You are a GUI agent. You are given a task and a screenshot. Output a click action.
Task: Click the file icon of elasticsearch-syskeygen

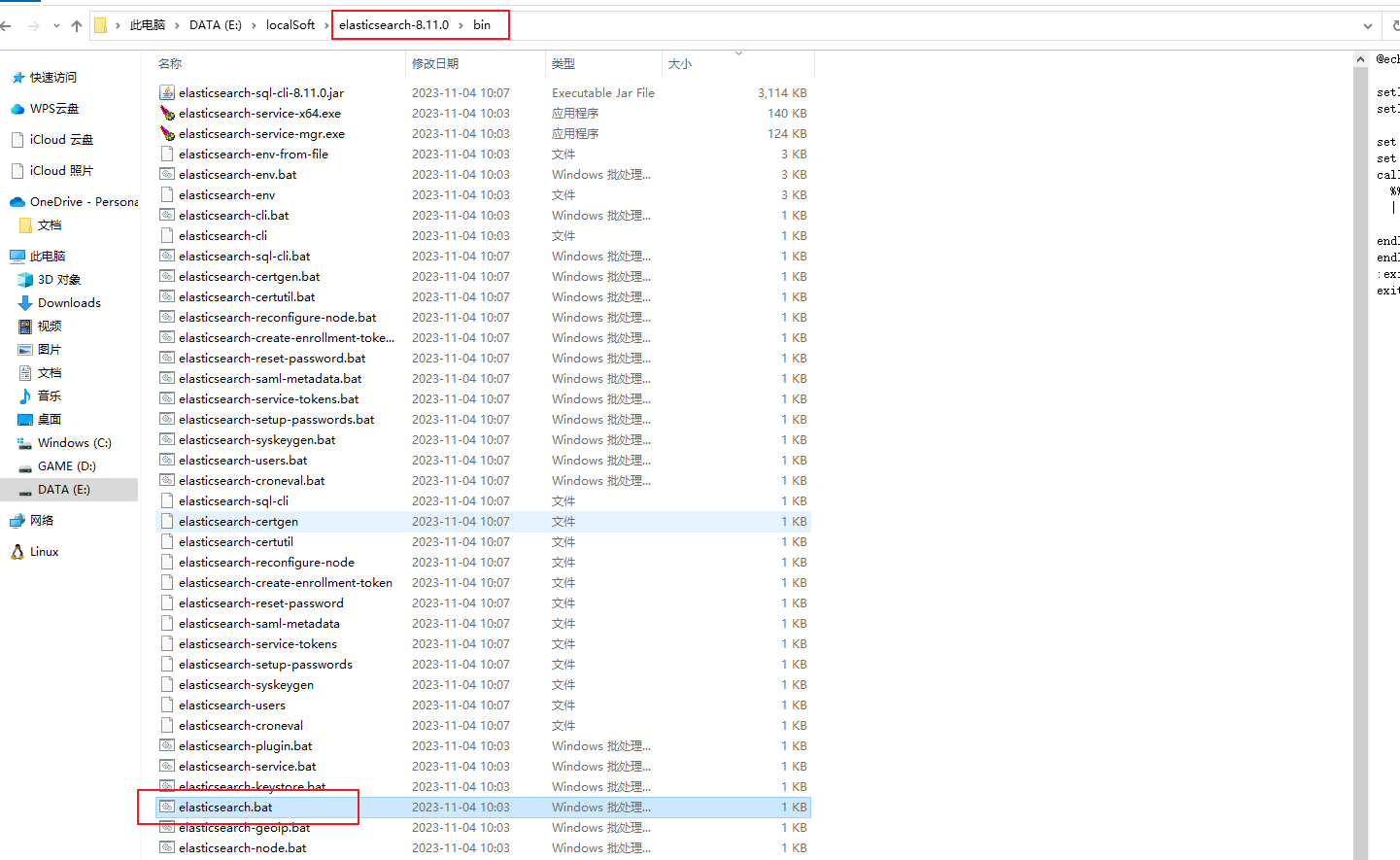(167, 684)
